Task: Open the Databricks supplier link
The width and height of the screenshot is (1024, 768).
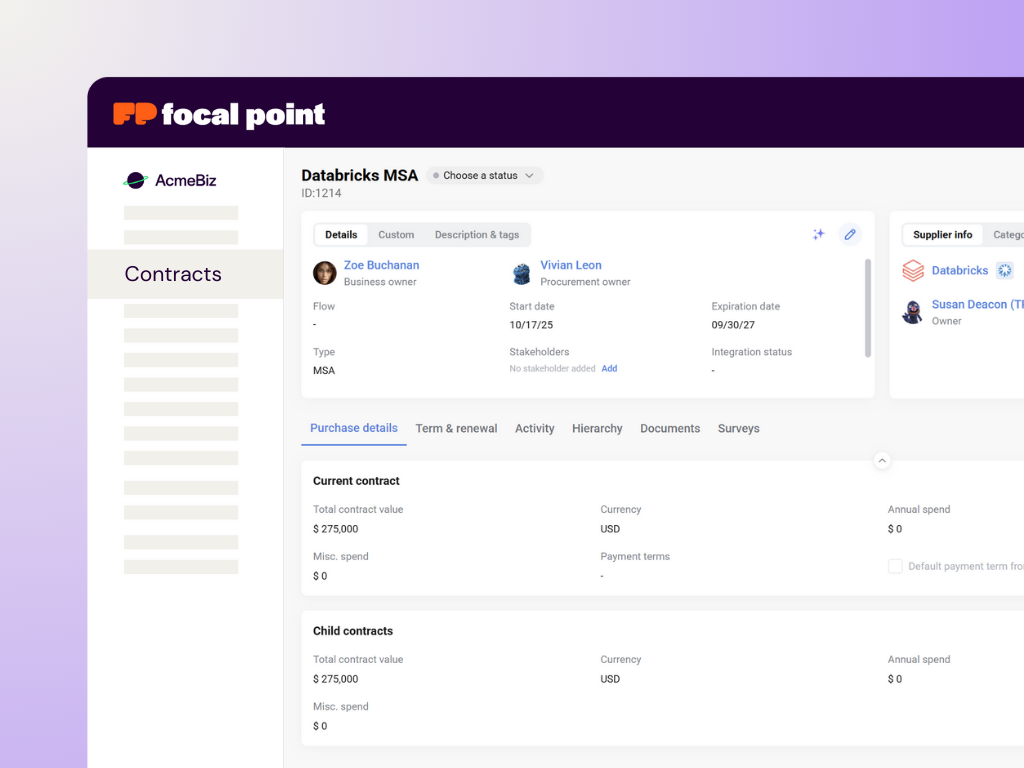Action: [960, 271]
